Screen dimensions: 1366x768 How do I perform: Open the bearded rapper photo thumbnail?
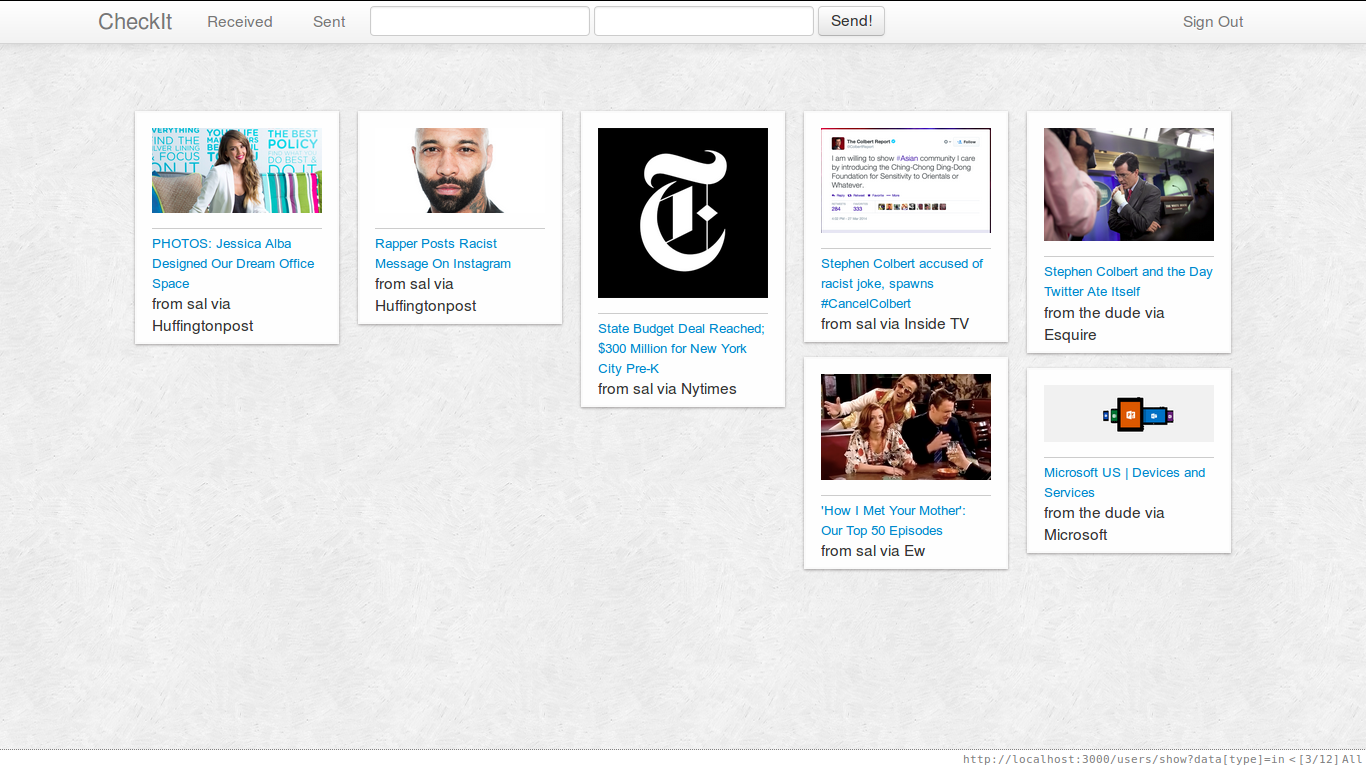[460, 170]
